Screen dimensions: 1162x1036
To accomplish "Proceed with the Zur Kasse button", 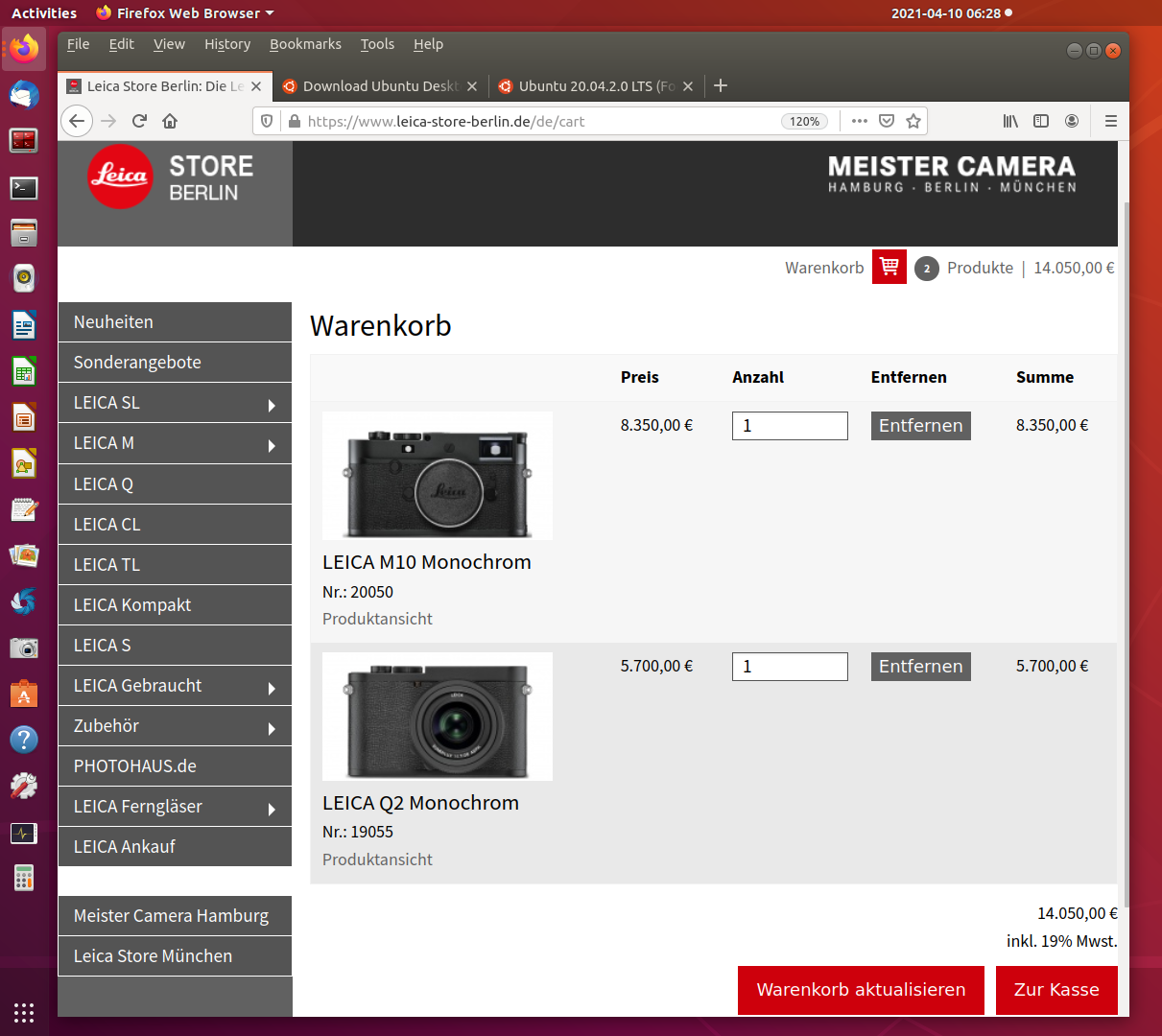I will coord(1055,990).
